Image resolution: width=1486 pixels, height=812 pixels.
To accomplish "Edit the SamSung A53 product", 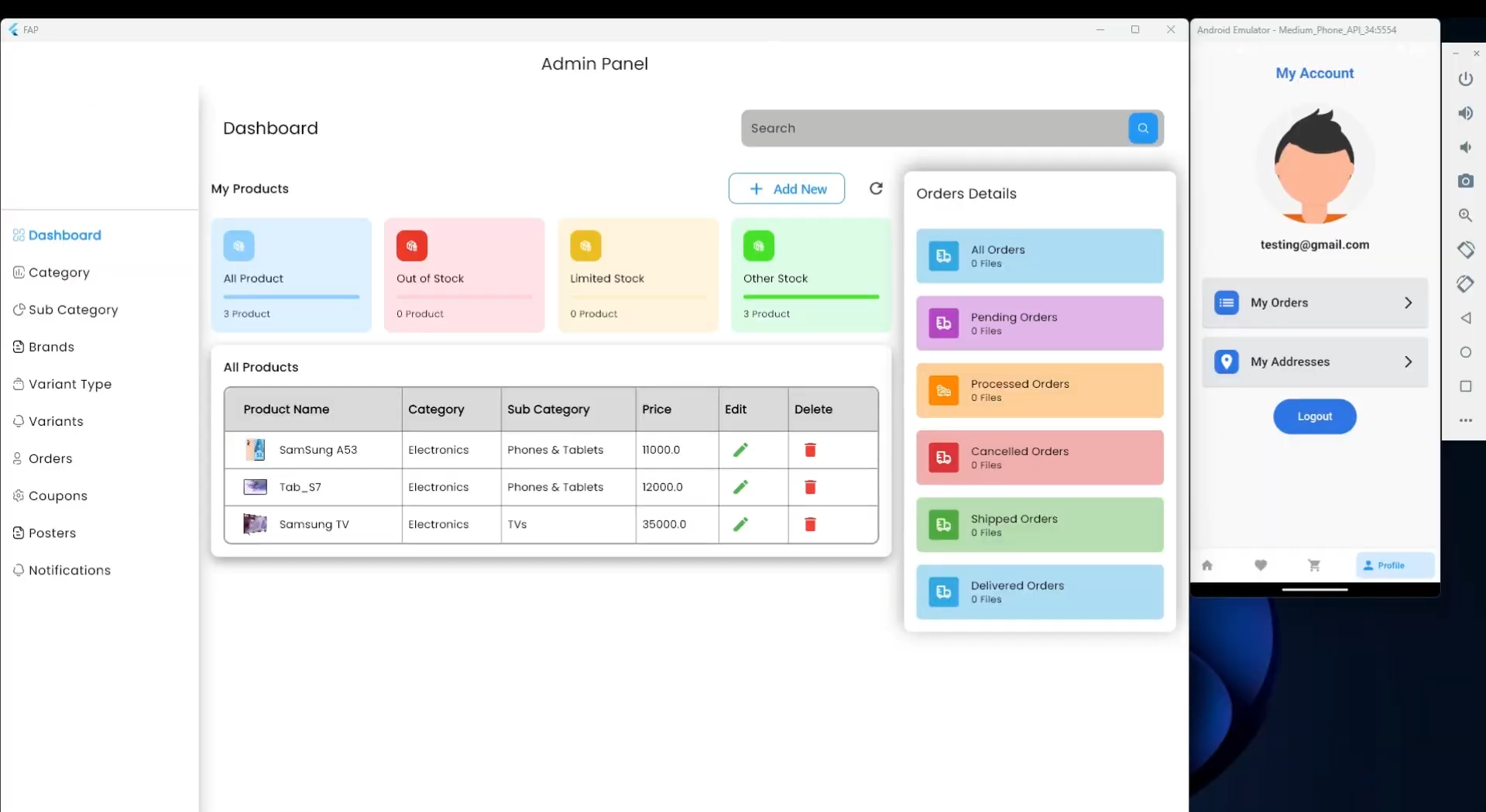I will pyautogui.click(x=740, y=449).
